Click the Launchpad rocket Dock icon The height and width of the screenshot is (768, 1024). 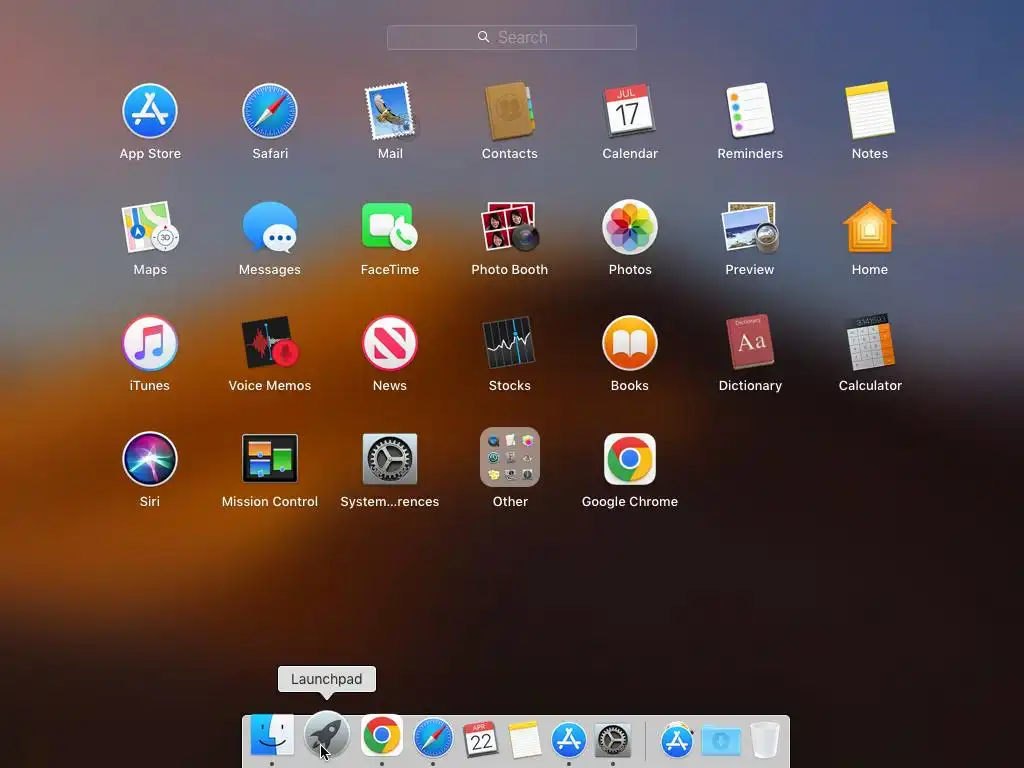(327, 735)
